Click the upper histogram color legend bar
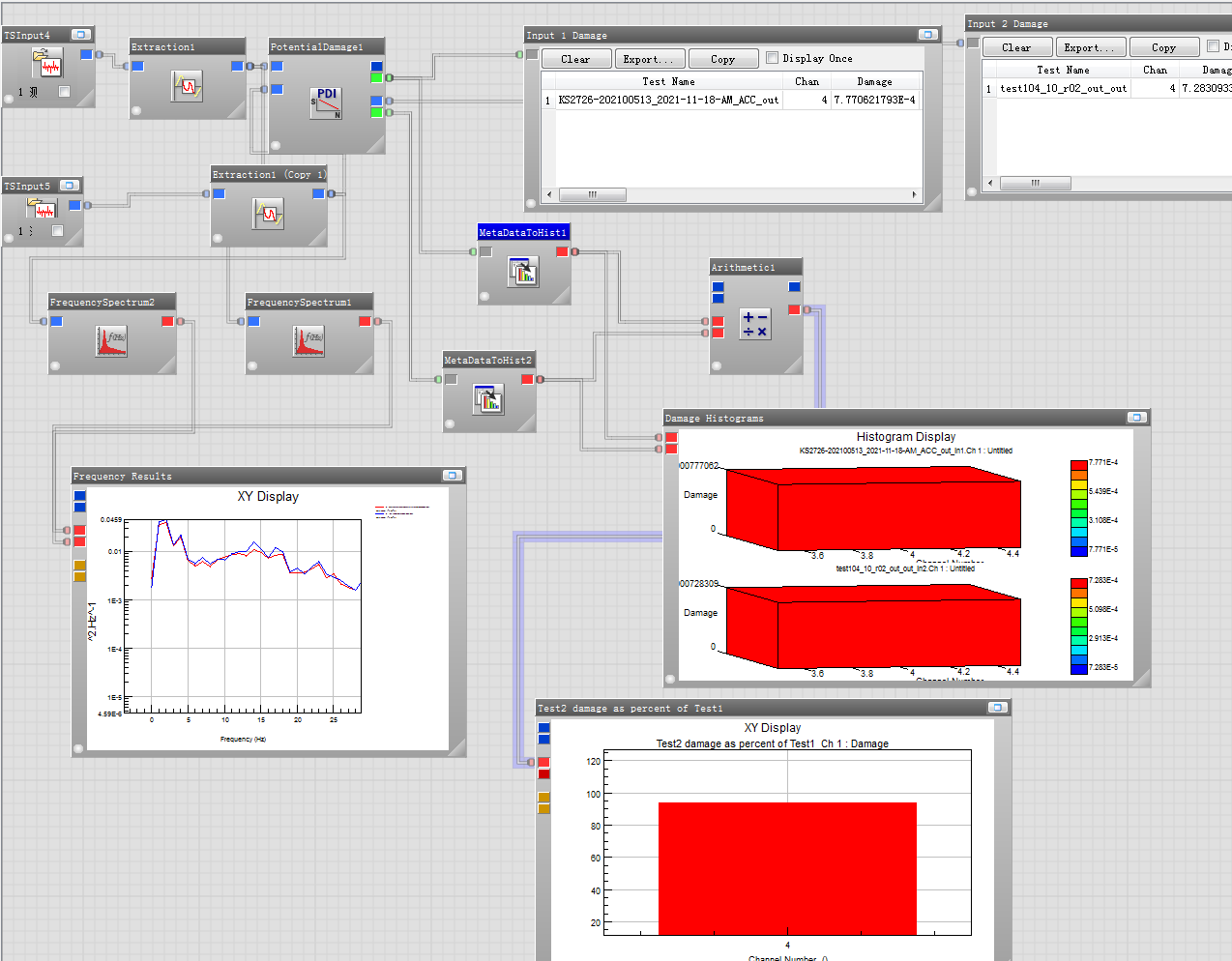The image size is (1232, 961). coord(1079,508)
